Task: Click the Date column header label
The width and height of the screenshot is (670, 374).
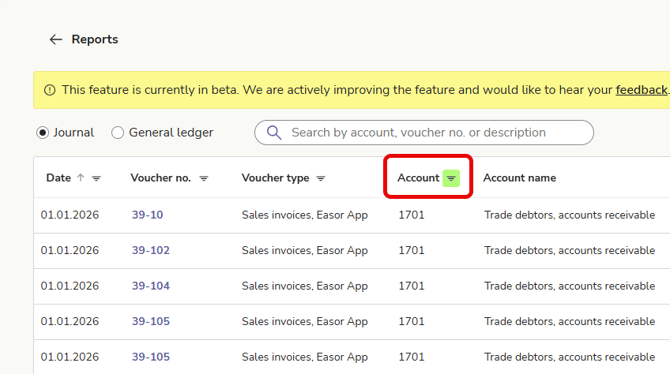Action: pyautogui.click(x=59, y=178)
